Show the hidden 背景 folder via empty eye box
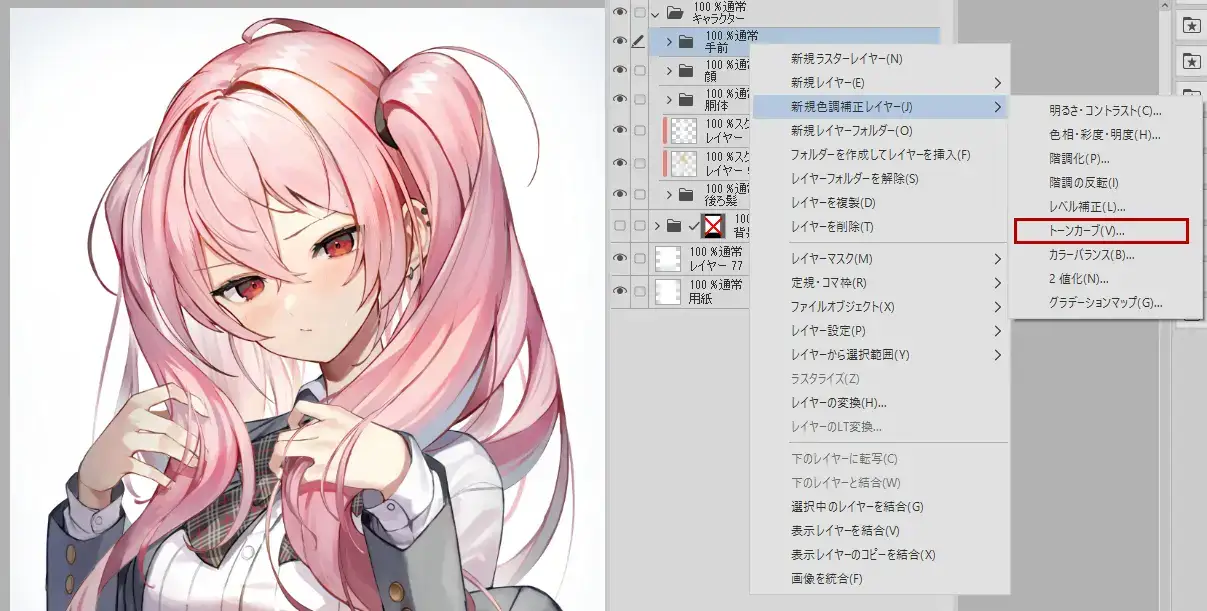Viewport: 1207px width, 611px height. pos(620,225)
